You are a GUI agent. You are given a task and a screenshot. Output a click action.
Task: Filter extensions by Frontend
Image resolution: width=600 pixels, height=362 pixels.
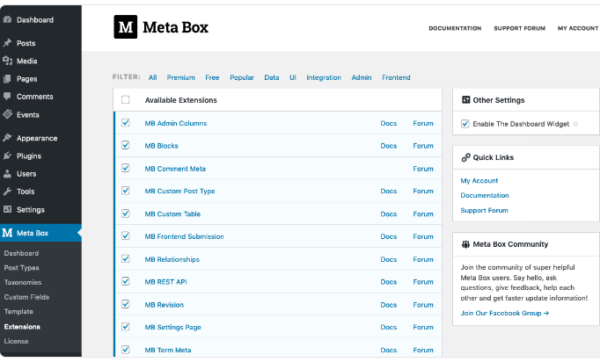(396, 77)
